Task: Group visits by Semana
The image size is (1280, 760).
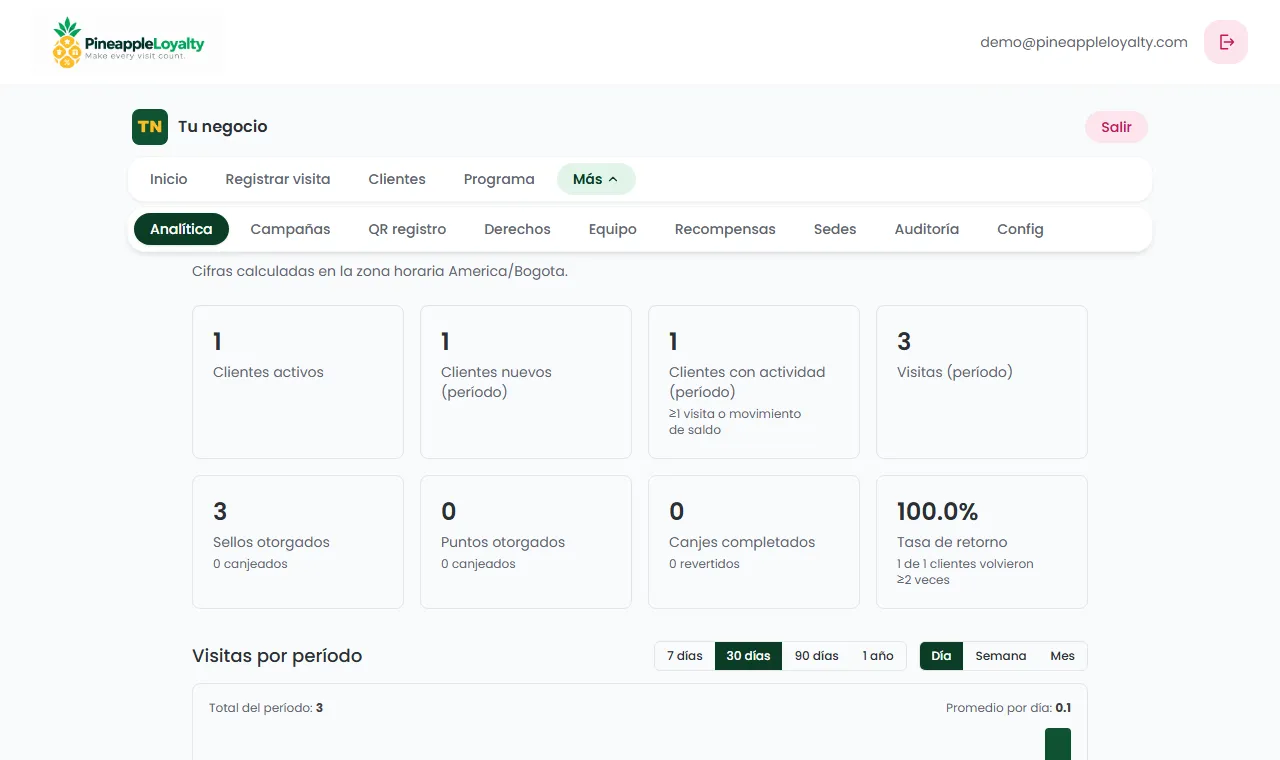Action: [x=1001, y=656]
